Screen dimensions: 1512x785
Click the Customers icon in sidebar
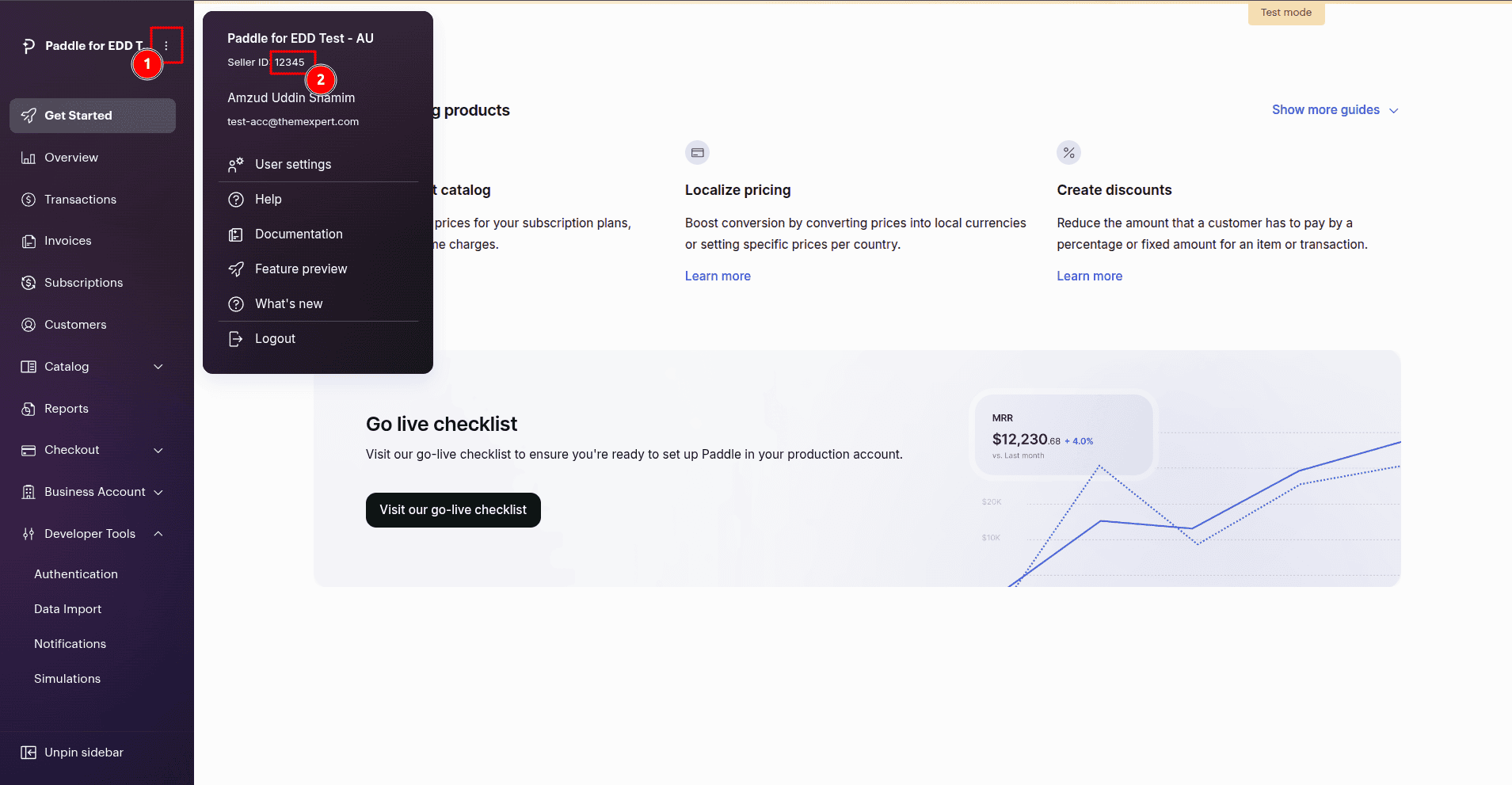click(x=29, y=325)
